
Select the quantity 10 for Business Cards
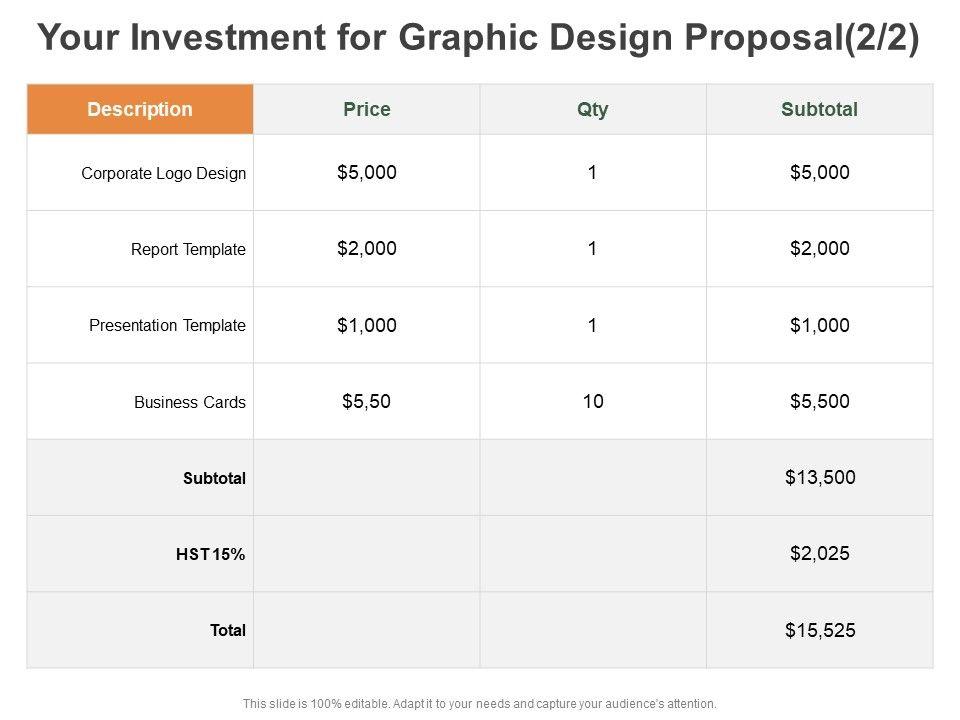pos(593,401)
